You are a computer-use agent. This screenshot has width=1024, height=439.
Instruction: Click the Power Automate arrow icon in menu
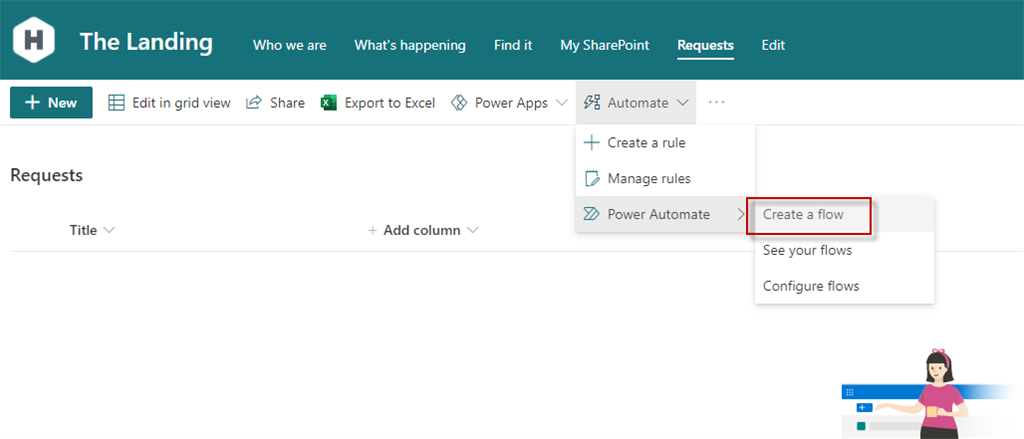(x=591, y=214)
